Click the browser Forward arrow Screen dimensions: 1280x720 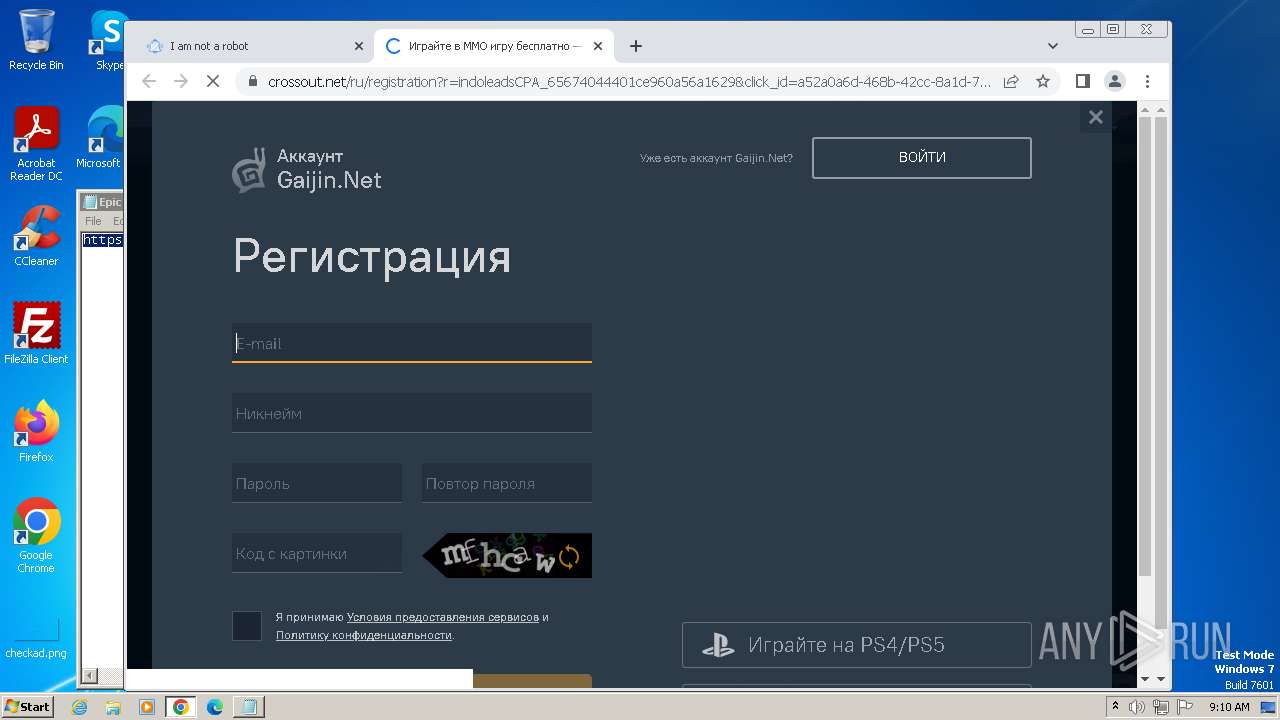click(181, 81)
